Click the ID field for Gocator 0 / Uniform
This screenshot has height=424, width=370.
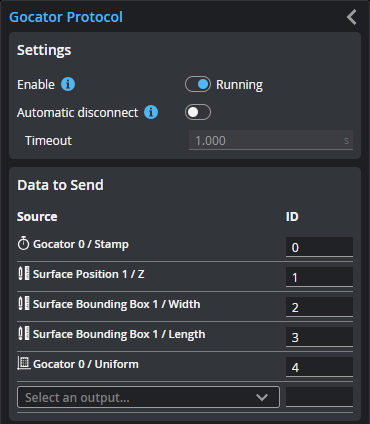pyautogui.click(x=319, y=367)
